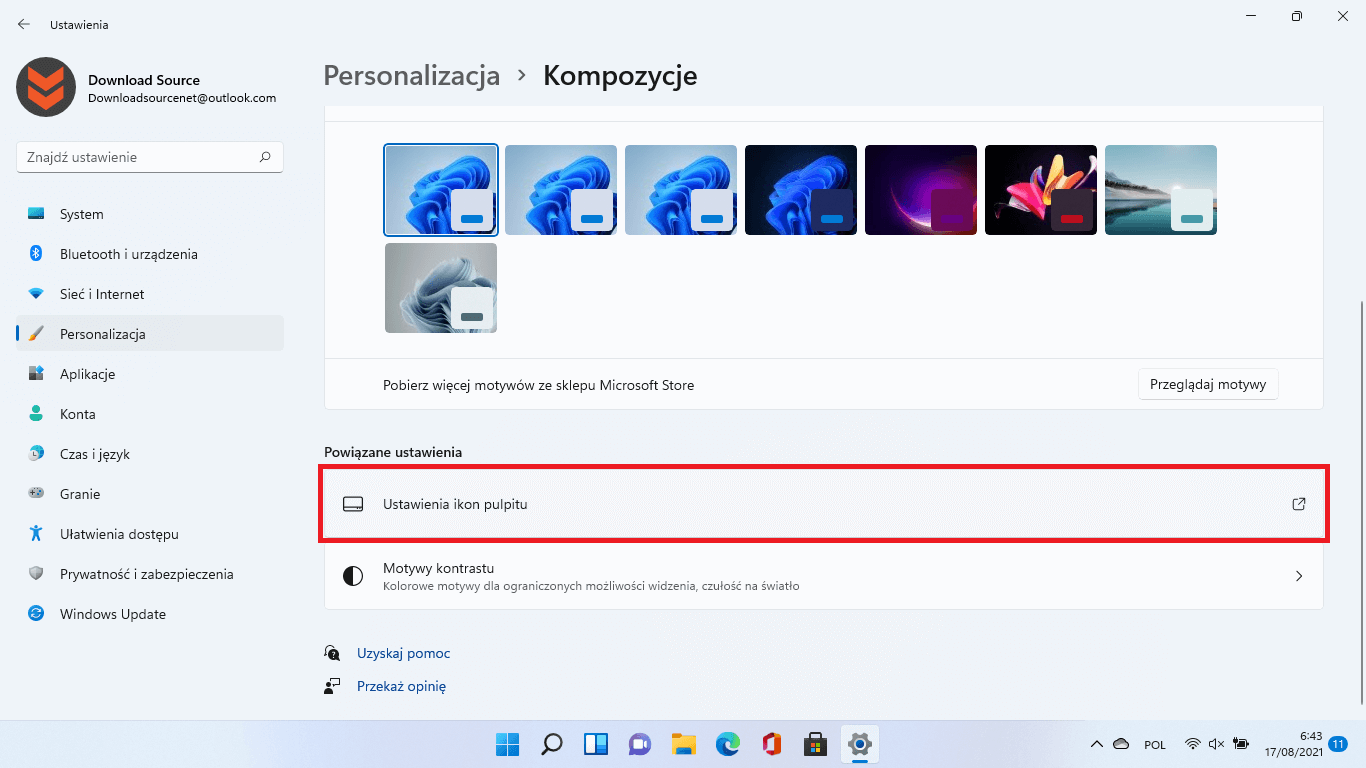The image size is (1366, 768).
Task: Open notification center badge showing 11
Action: coord(1338,744)
